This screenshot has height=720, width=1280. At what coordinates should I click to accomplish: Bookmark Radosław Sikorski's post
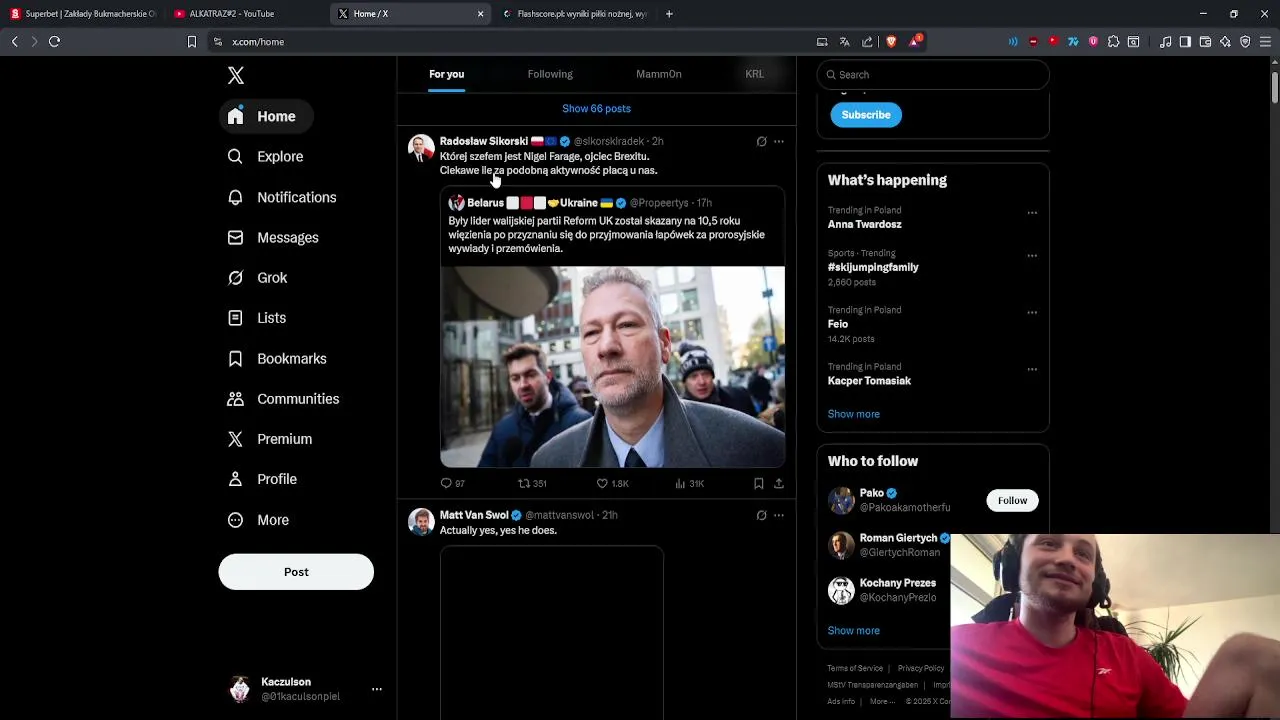click(759, 483)
